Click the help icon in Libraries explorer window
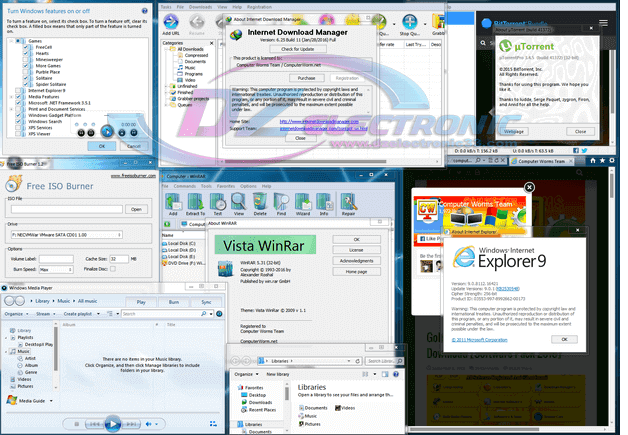 click(396, 374)
